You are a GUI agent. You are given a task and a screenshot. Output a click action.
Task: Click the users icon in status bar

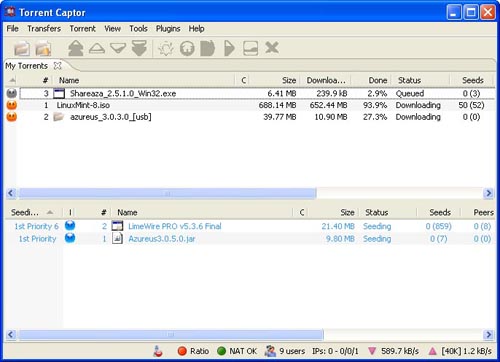[x=270, y=351]
